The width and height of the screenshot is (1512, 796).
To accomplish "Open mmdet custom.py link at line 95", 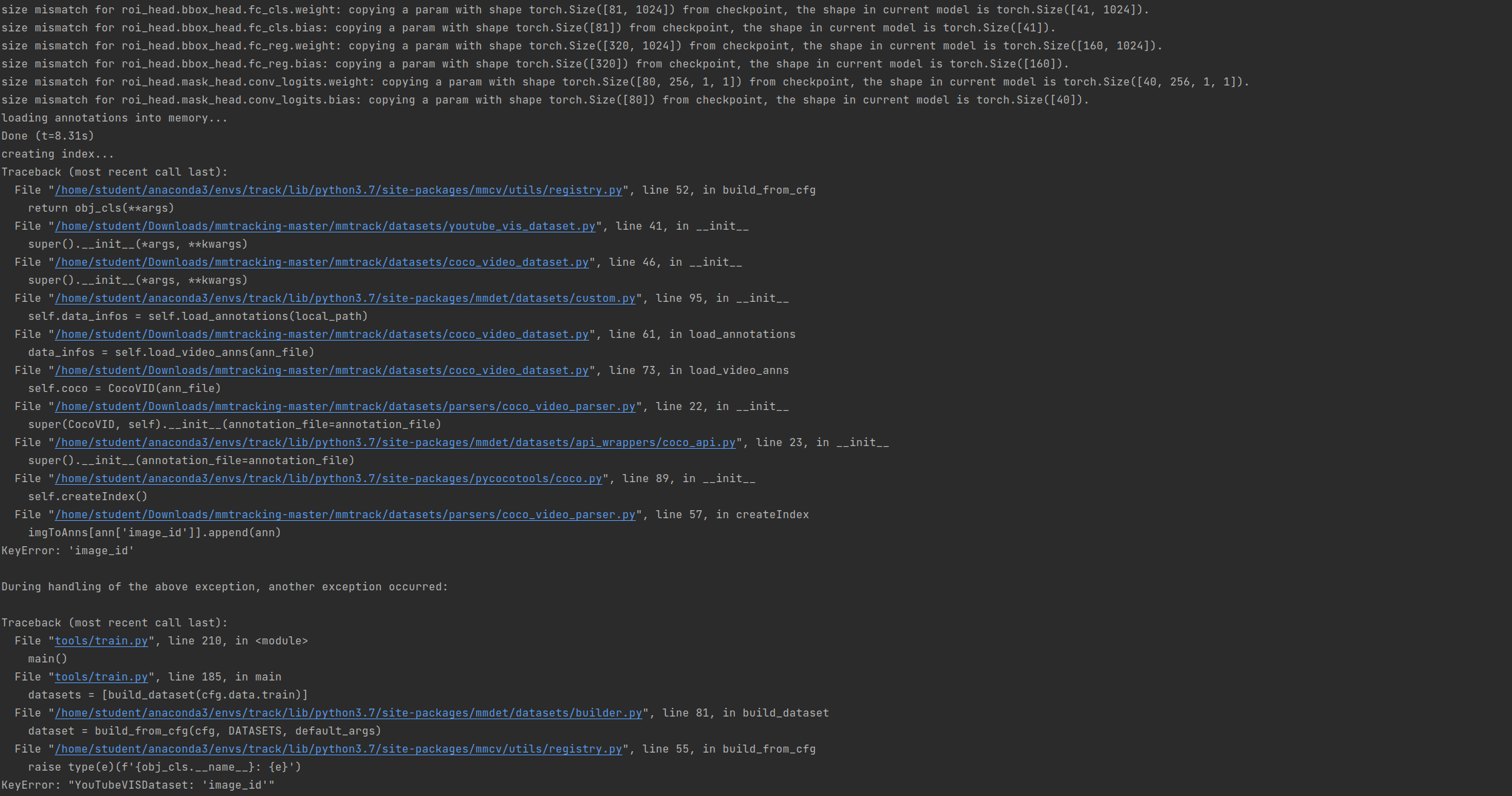I will (345, 298).
